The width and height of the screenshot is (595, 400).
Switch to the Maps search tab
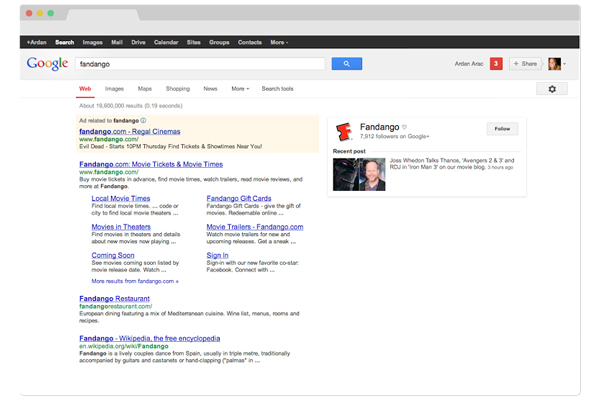point(145,89)
